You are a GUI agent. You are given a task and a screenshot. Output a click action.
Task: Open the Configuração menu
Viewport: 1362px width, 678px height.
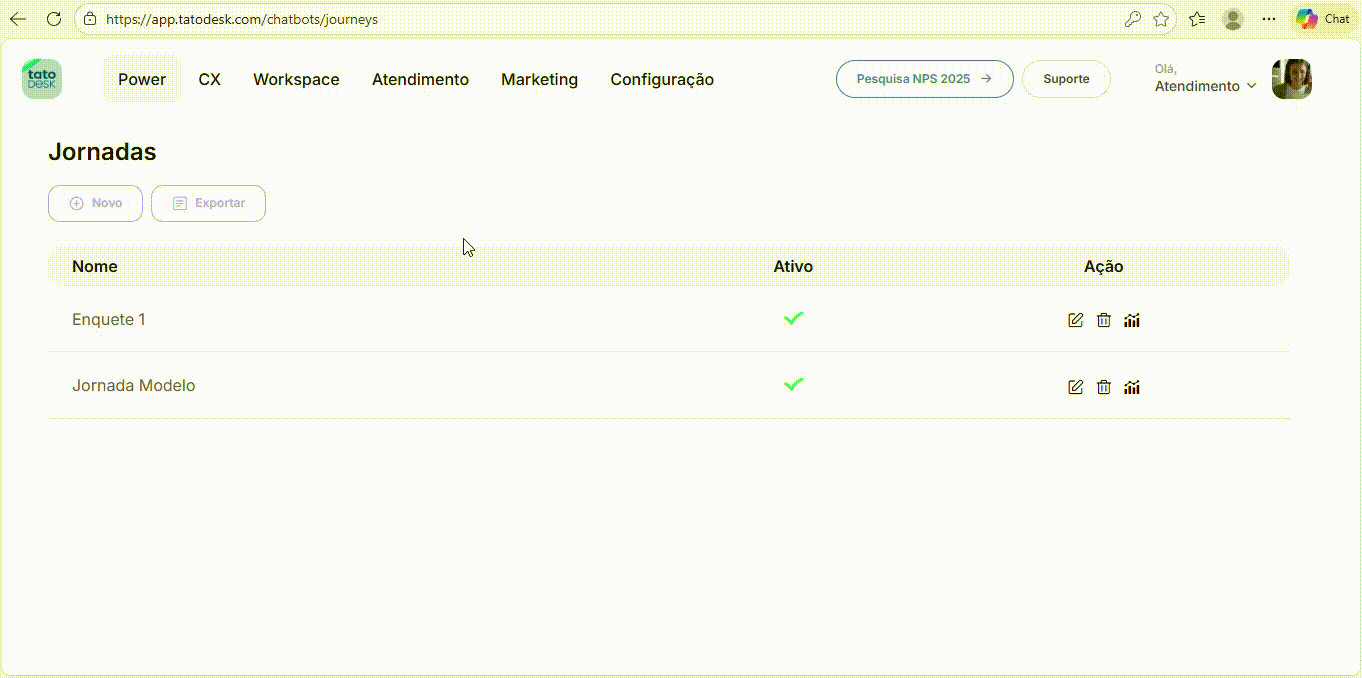pyautogui.click(x=662, y=79)
